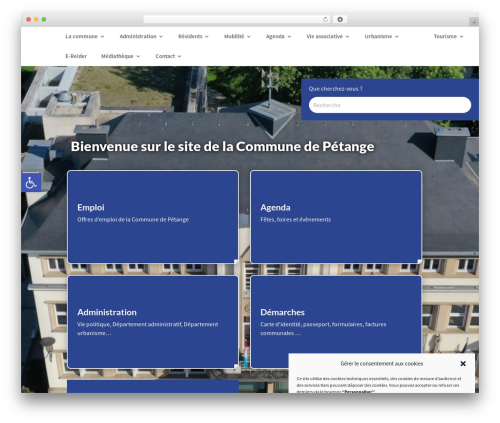500x423 pixels.
Task: Click 'Carte d'identité, passeport' description text
Action: tap(323, 328)
